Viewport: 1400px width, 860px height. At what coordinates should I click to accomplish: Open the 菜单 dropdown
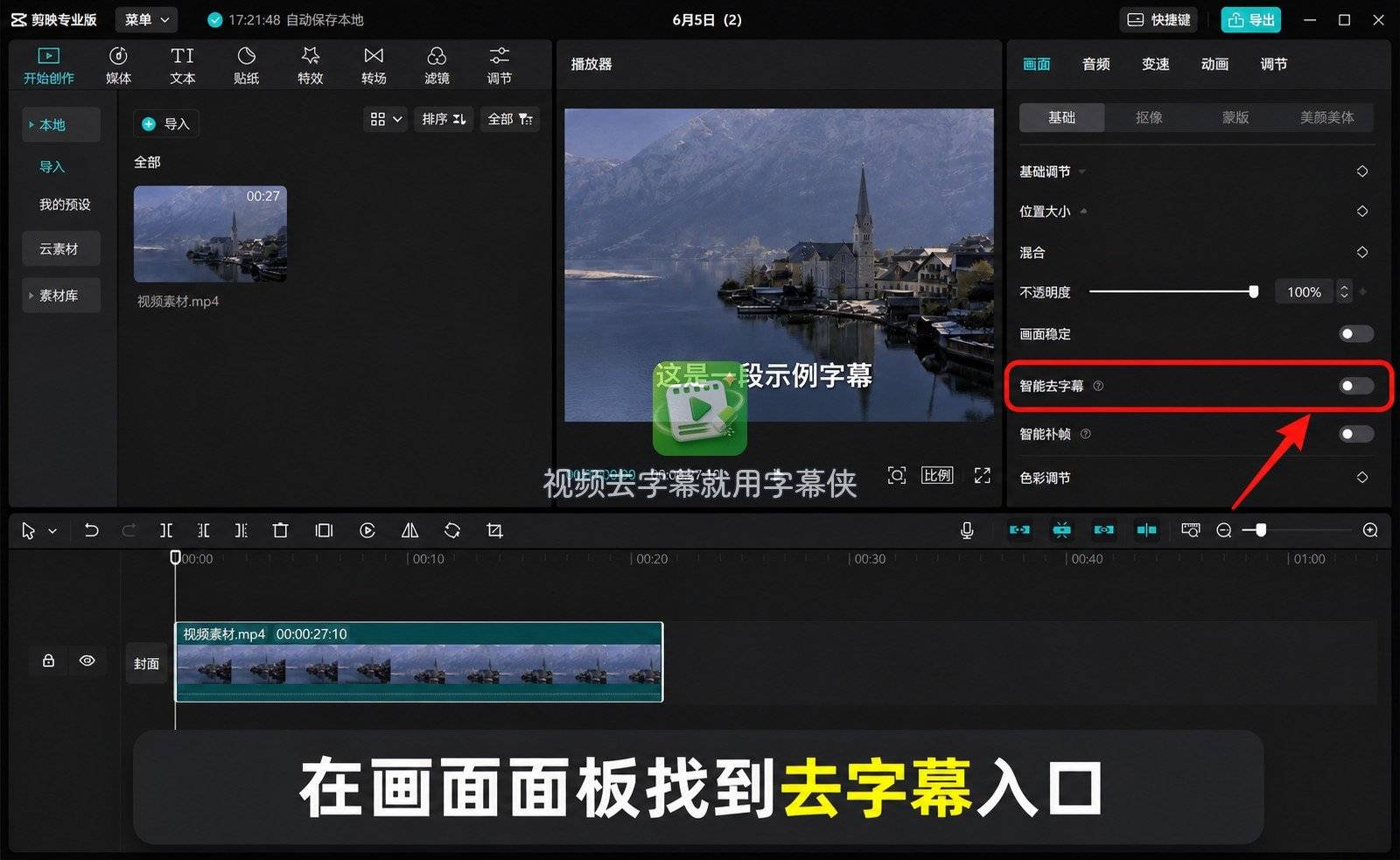(146, 19)
